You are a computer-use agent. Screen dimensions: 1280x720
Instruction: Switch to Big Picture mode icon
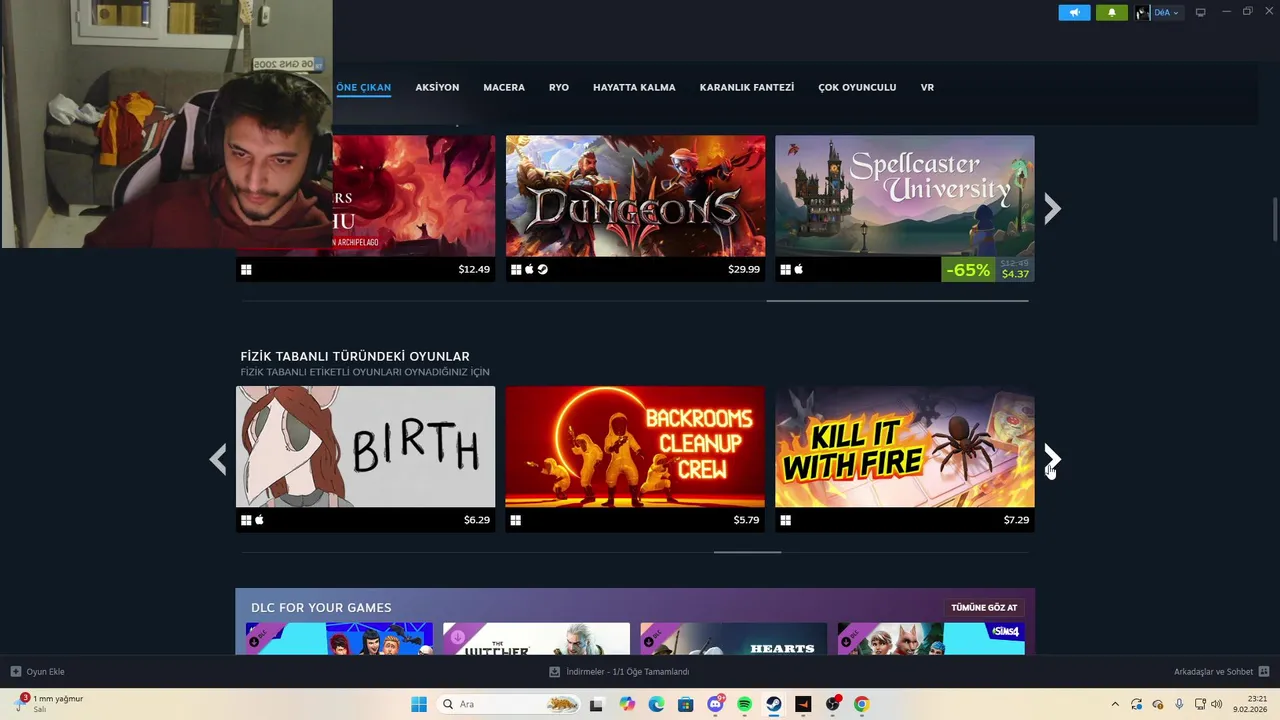click(x=1201, y=13)
